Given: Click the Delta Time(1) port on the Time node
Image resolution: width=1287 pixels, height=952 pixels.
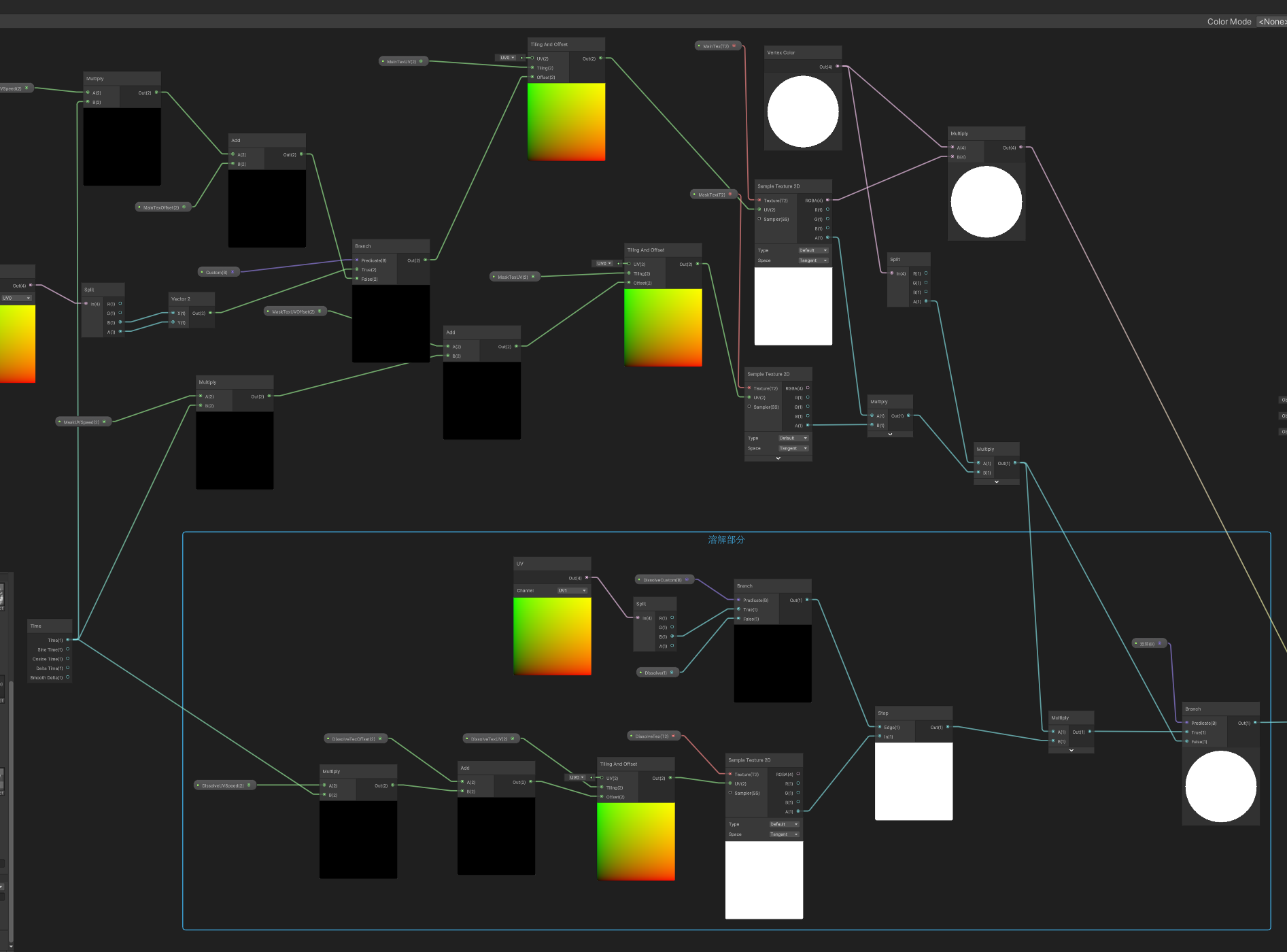Looking at the screenshot, I should (67, 668).
